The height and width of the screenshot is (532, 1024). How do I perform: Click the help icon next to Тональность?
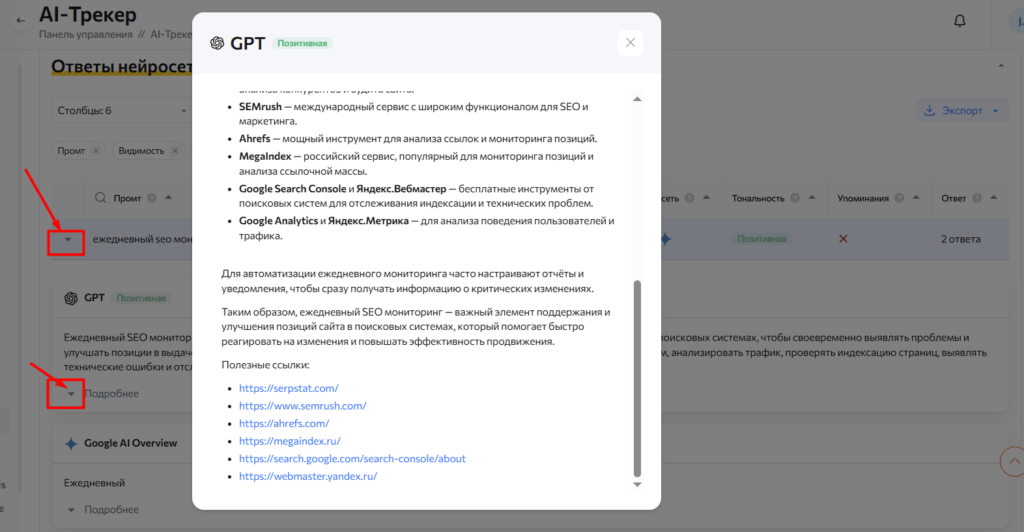(794, 198)
